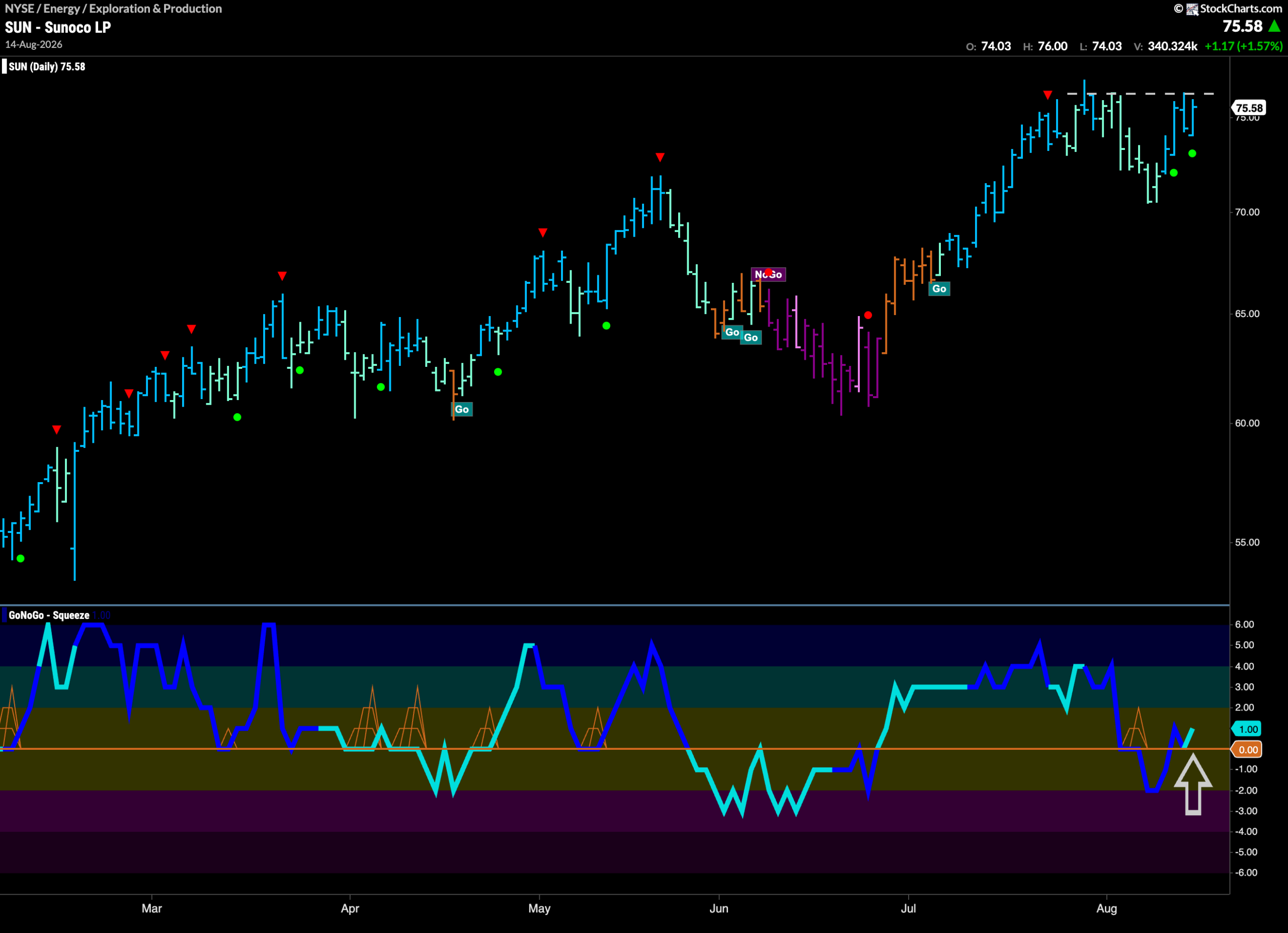The image size is (1288, 933).
Task: Click the open value 74.03
Action: coord(996,47)
